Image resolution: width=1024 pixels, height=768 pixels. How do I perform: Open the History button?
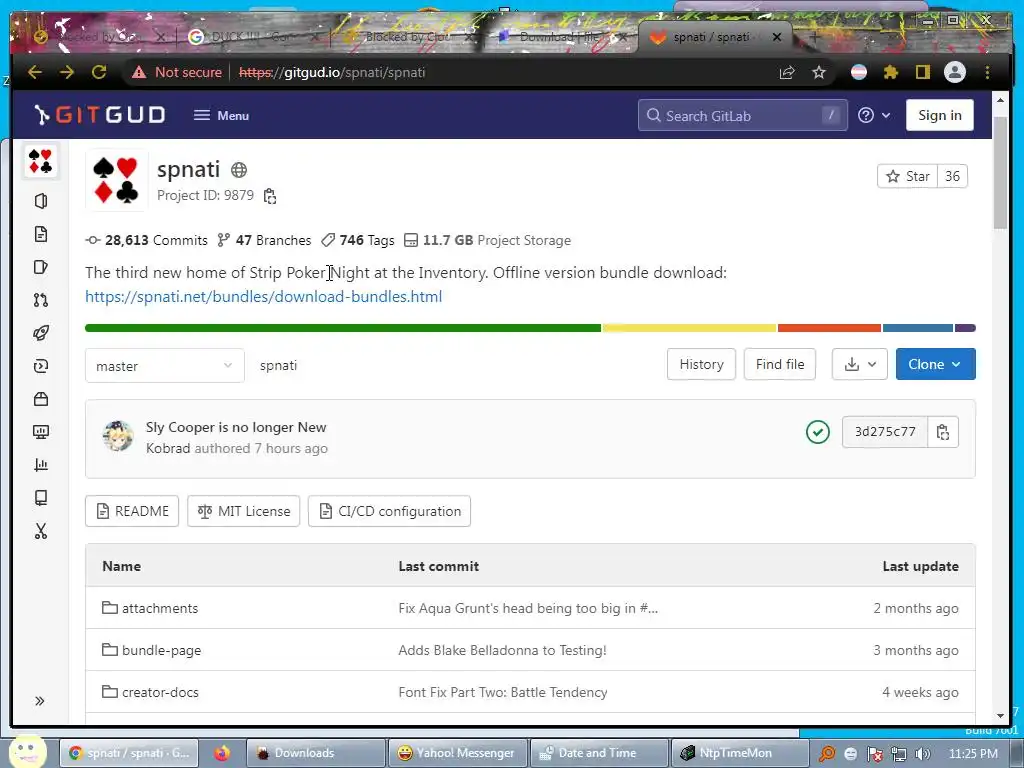pos(701,364)
